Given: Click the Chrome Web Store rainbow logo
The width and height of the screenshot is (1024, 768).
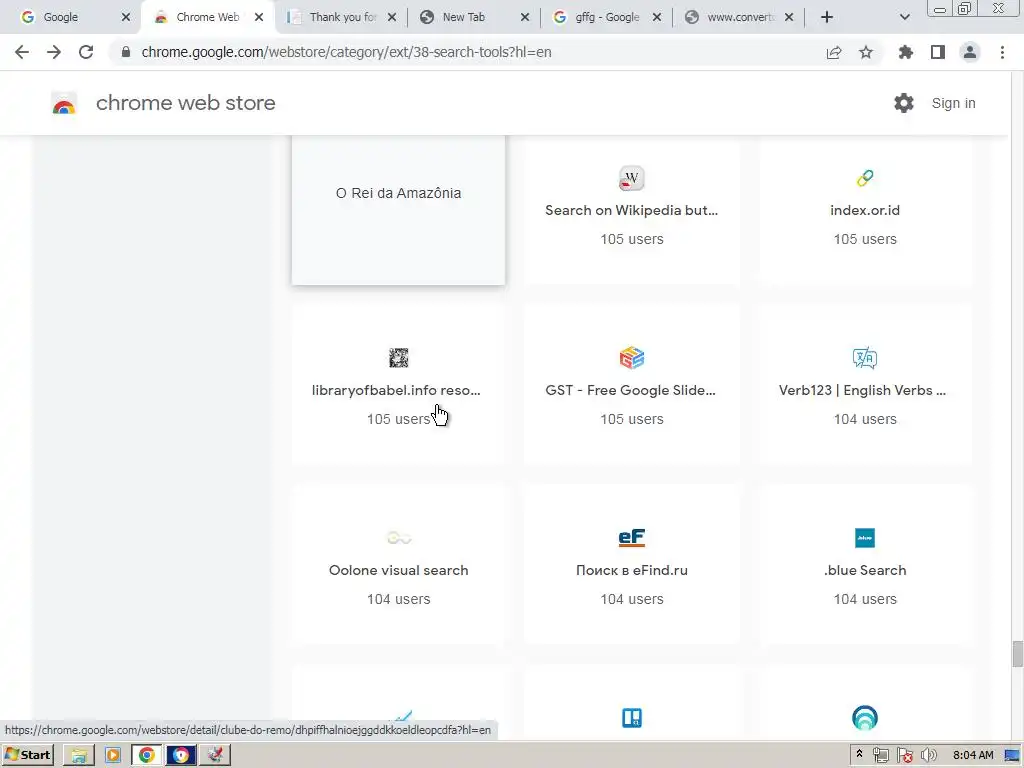Looking at the screenshot, I should [64, 103].
